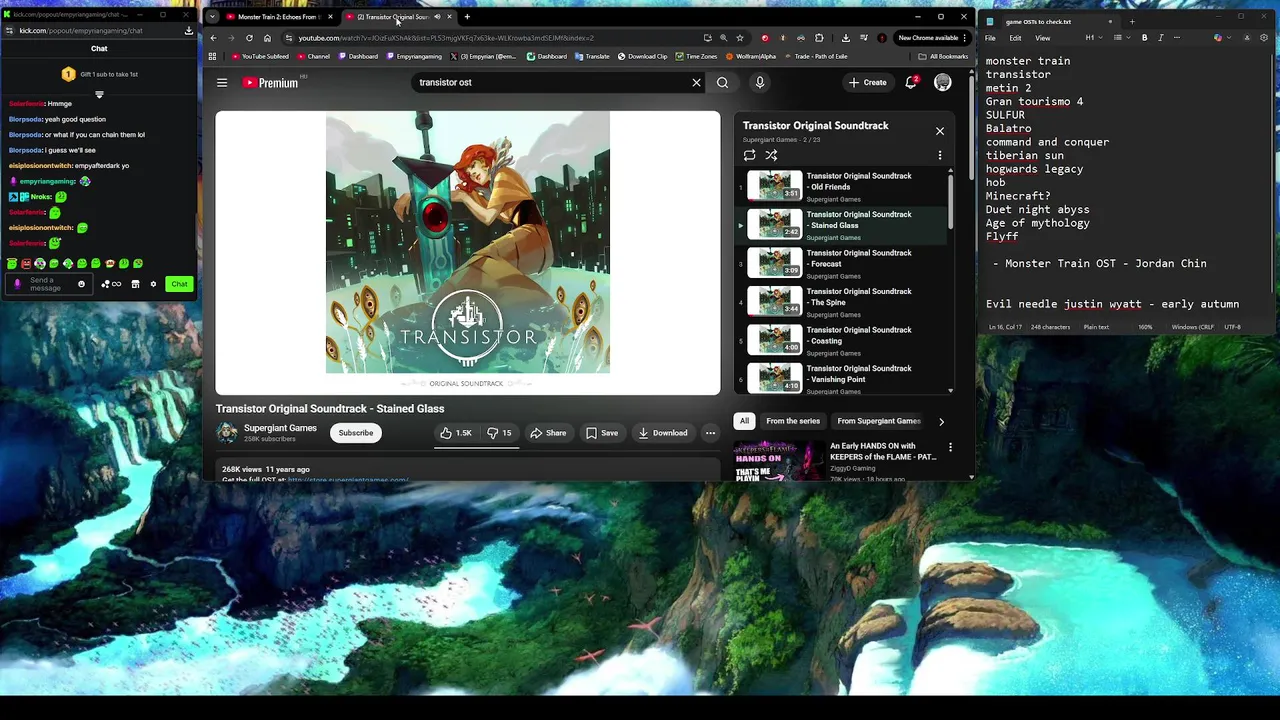Open the YouTube account avatar menu
Screen dimensions: 1280x720
click(x=943, y=83)
